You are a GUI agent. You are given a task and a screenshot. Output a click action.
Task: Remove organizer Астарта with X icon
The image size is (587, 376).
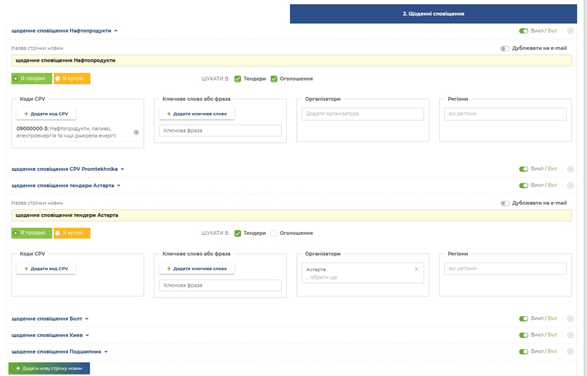point(416,269)
